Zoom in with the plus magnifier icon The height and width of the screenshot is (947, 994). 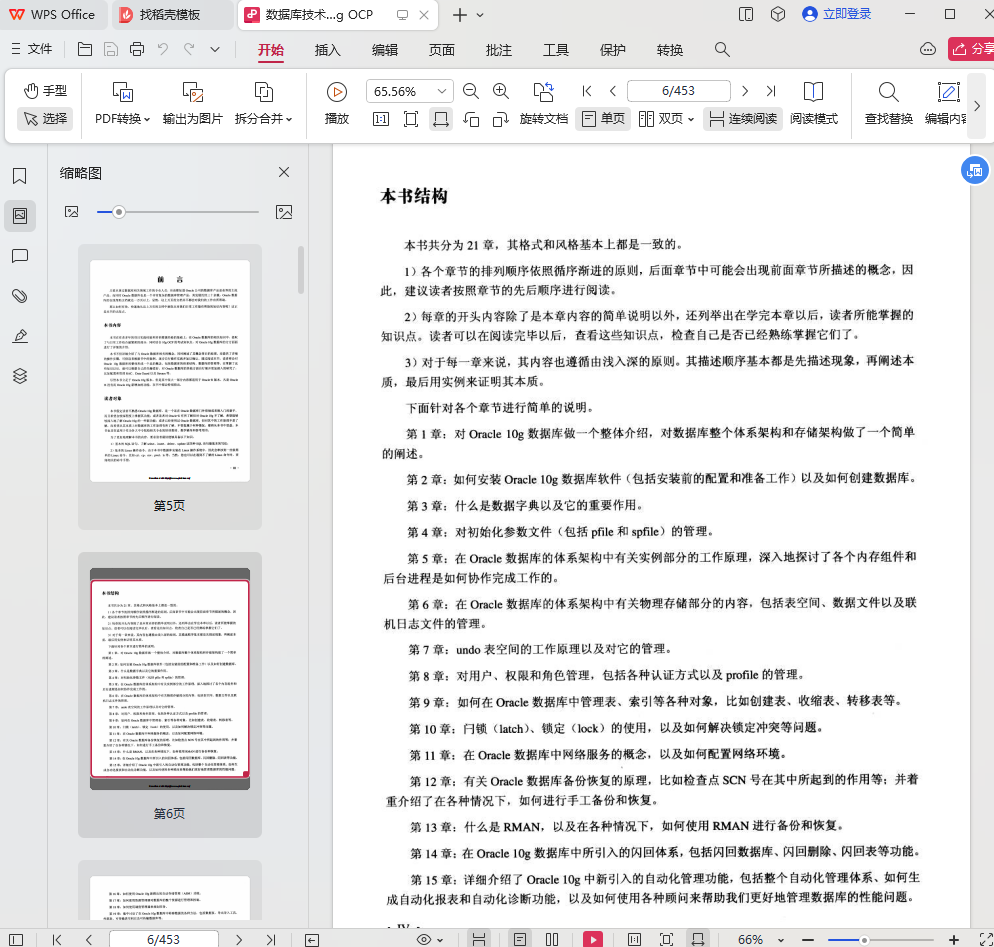pyautogui.click(x=501, y=91)
